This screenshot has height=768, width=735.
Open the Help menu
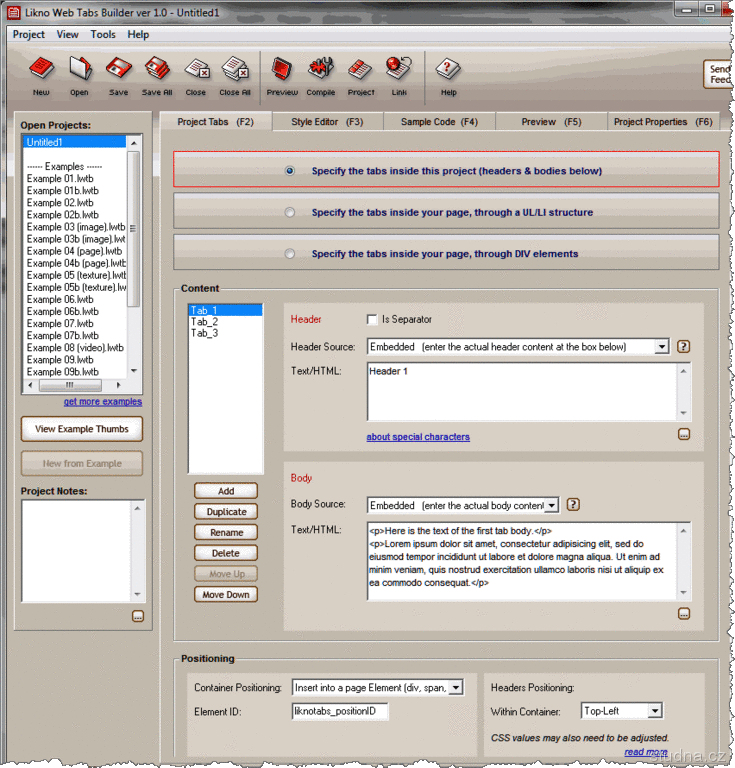click(x=138, y=34)
